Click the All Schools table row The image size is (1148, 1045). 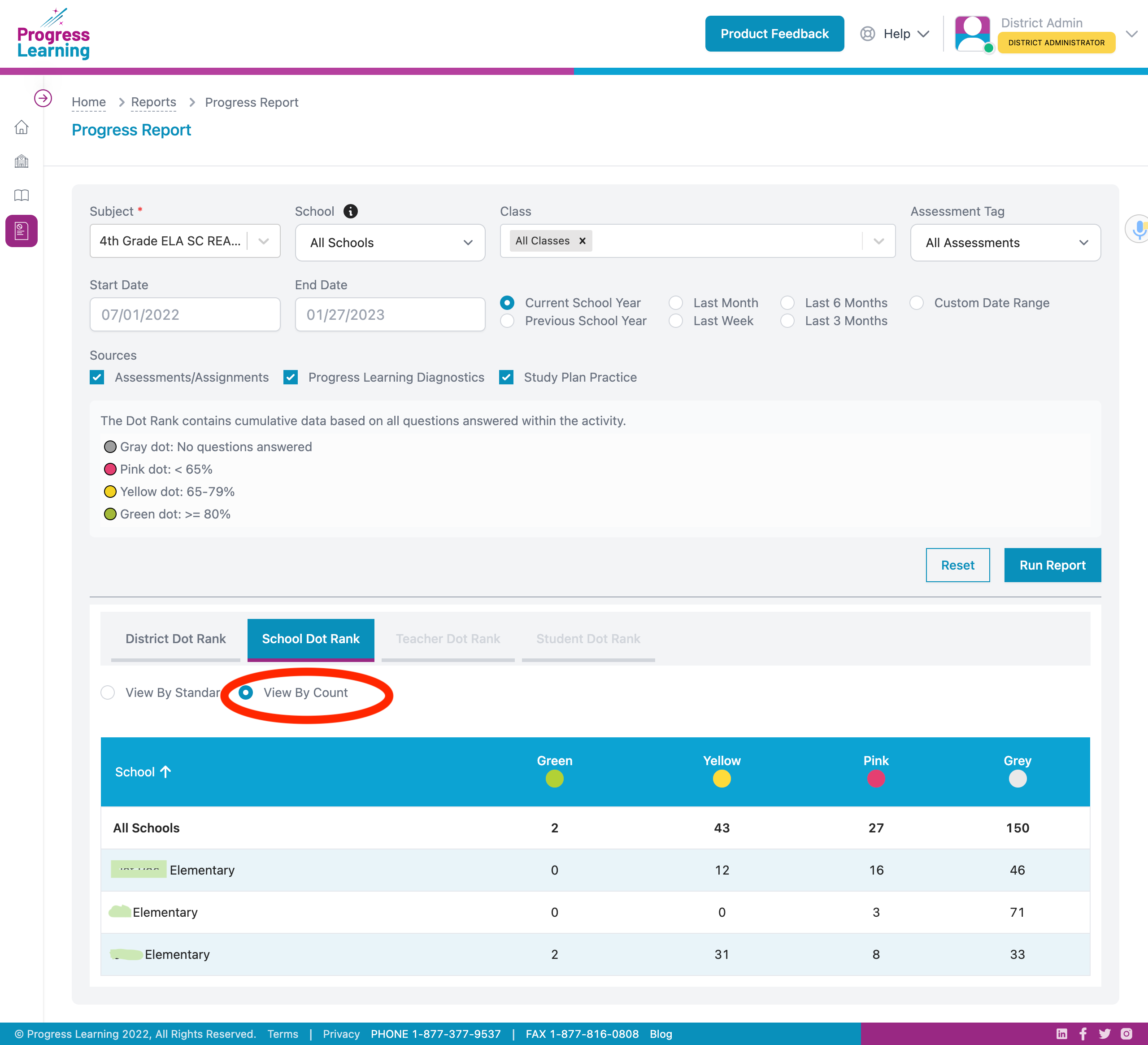point(595,827)
